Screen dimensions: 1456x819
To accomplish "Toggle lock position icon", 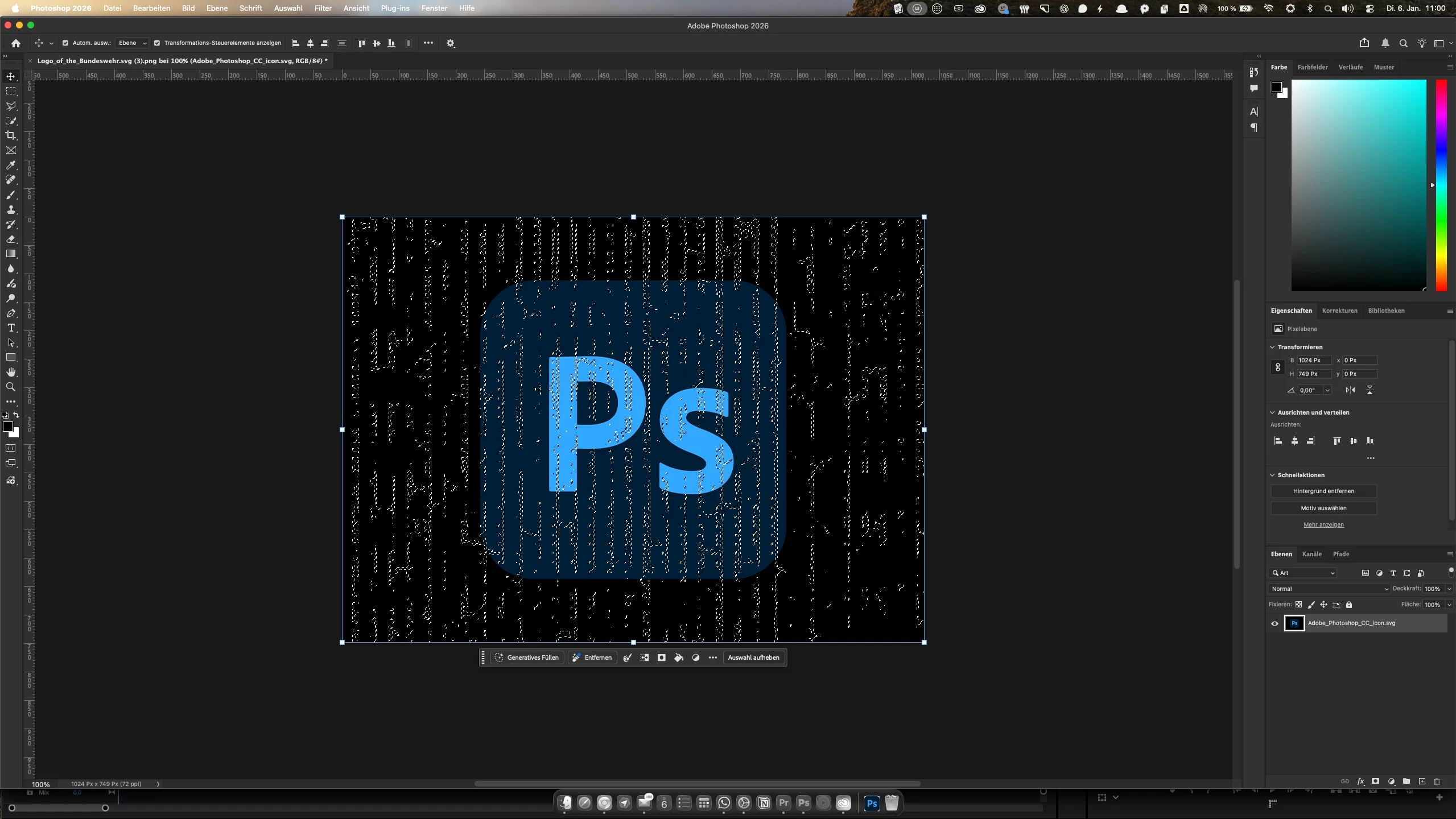I will pos(1323,605).
